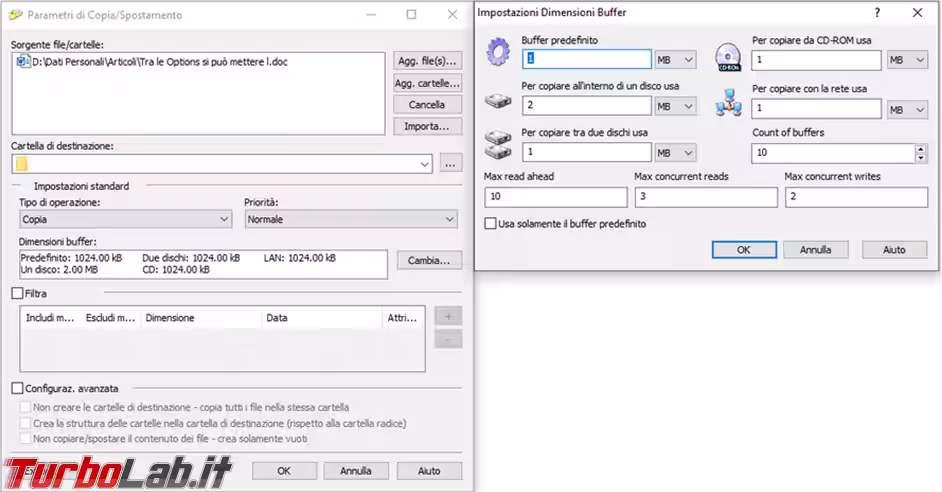
Task: Open unit dropdown for Buffer predefinito
Action: click(676, 60)
